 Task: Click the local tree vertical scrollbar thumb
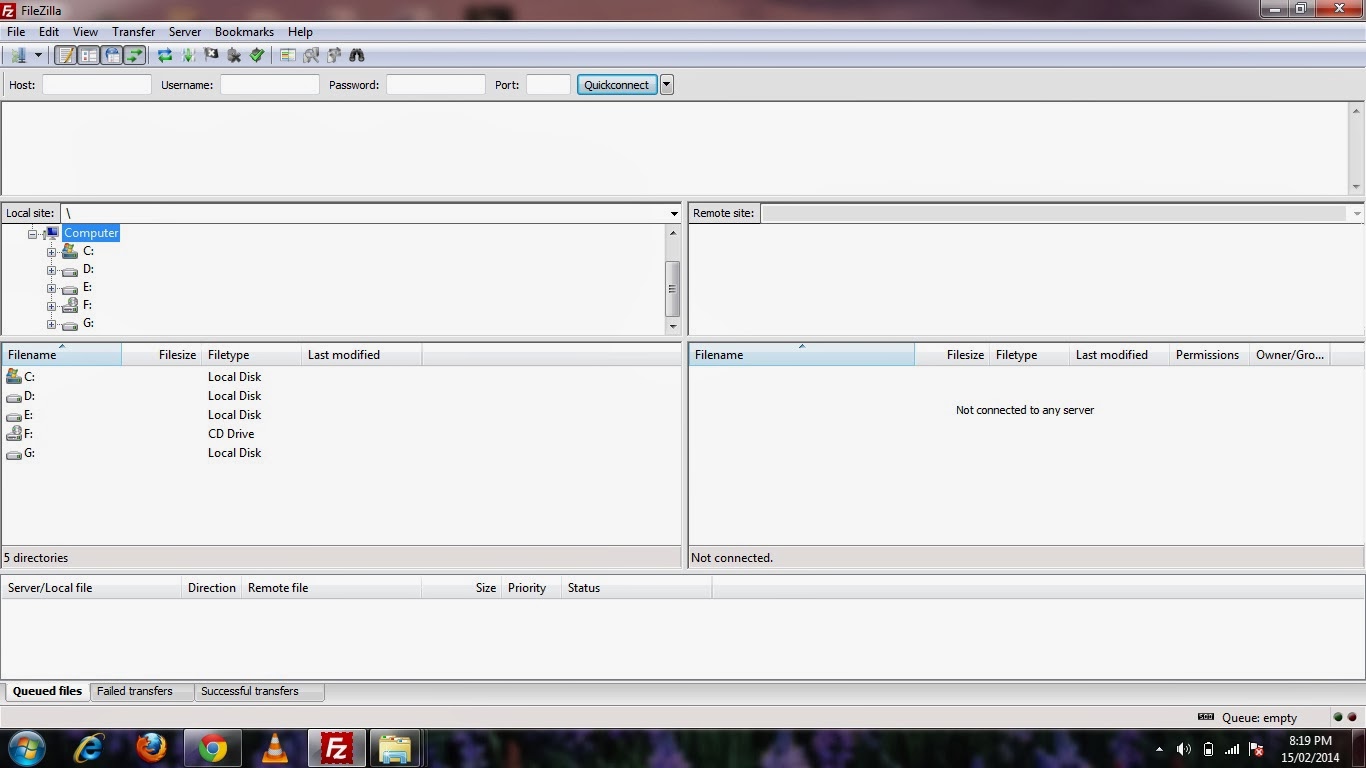pyautogui.click(x=673, y=288)
